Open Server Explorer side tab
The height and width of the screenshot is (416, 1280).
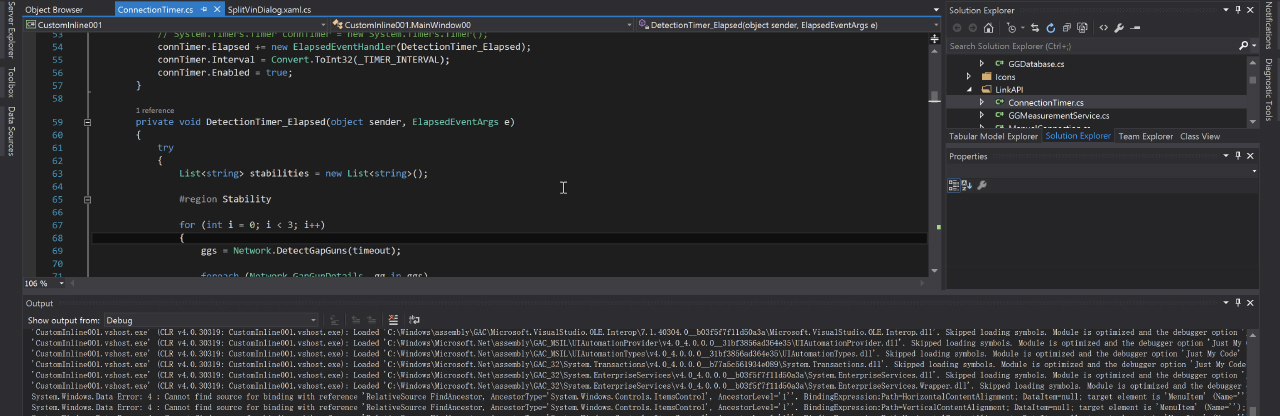point(10,30)
